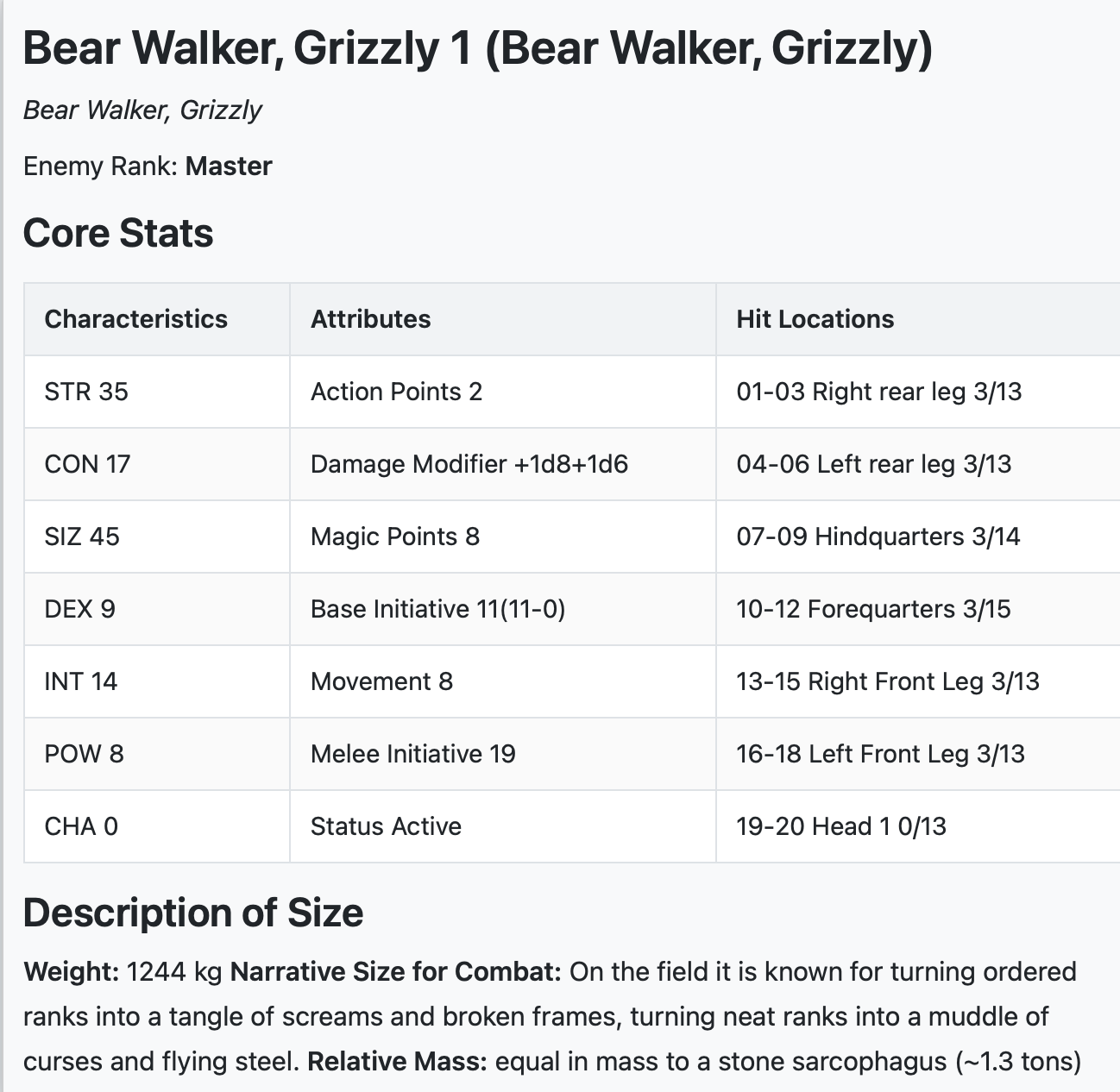The width and height of the screenshot is (1120, 1092).
Task: Click the Base Initiative 11(11-0) cell
Action: coord(437,609)
